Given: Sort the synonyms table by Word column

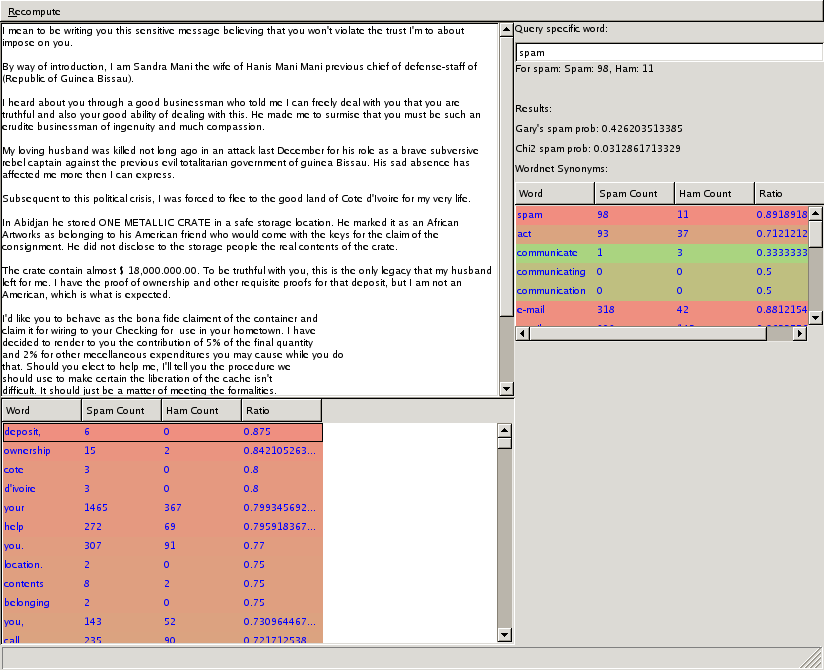Looking at the screenshot, I should (555, 193).
